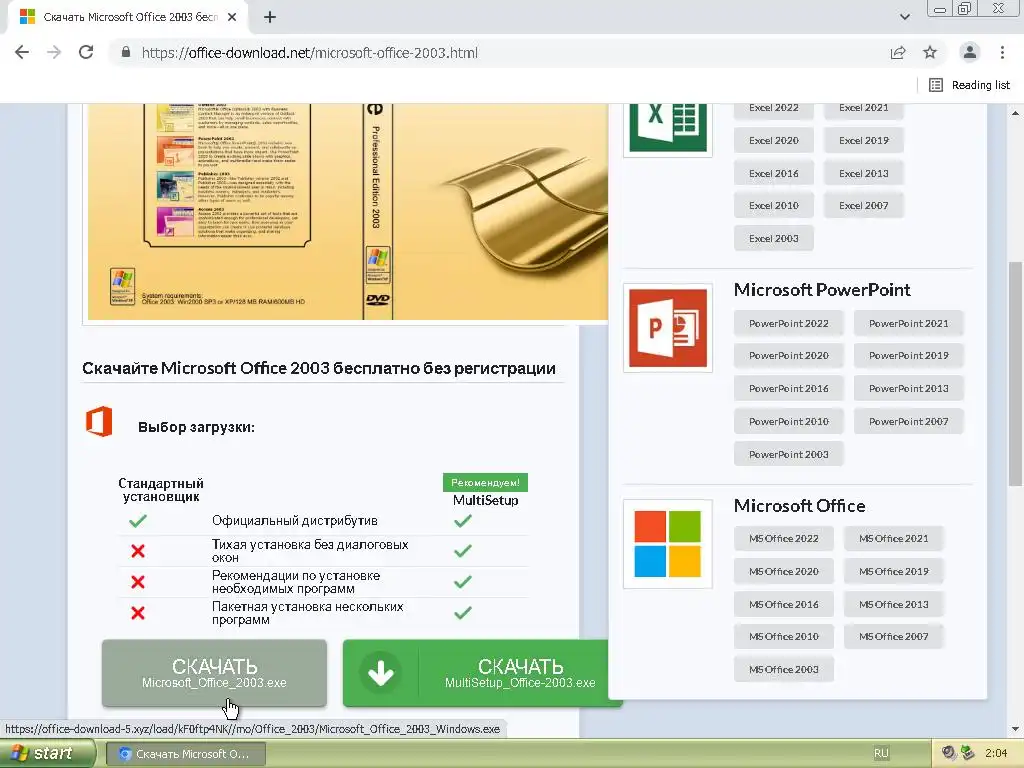
Task: Open the Excel 2019 link
Action: click(863, 140)
